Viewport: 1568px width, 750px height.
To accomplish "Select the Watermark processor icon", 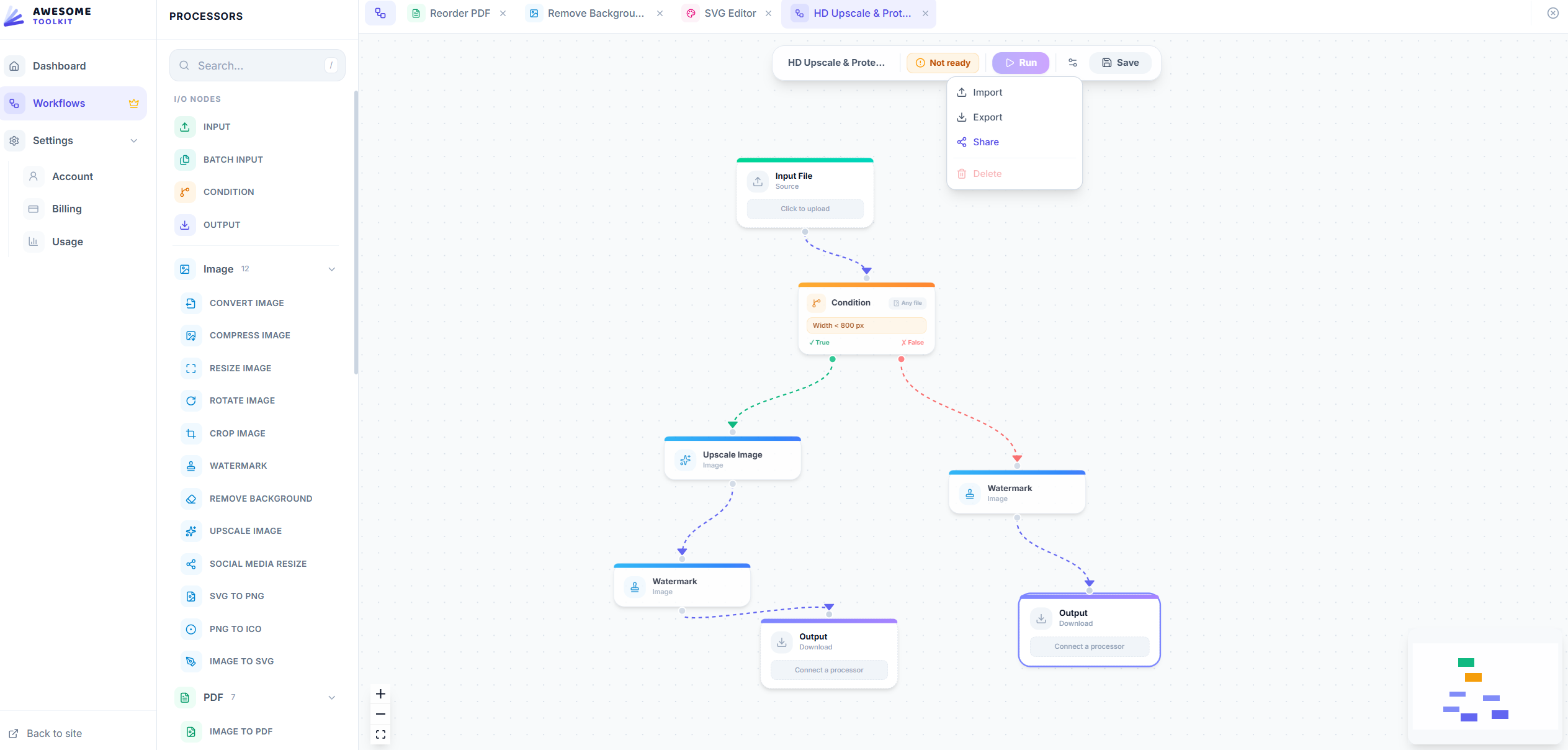I will click(x=191, y=466).
